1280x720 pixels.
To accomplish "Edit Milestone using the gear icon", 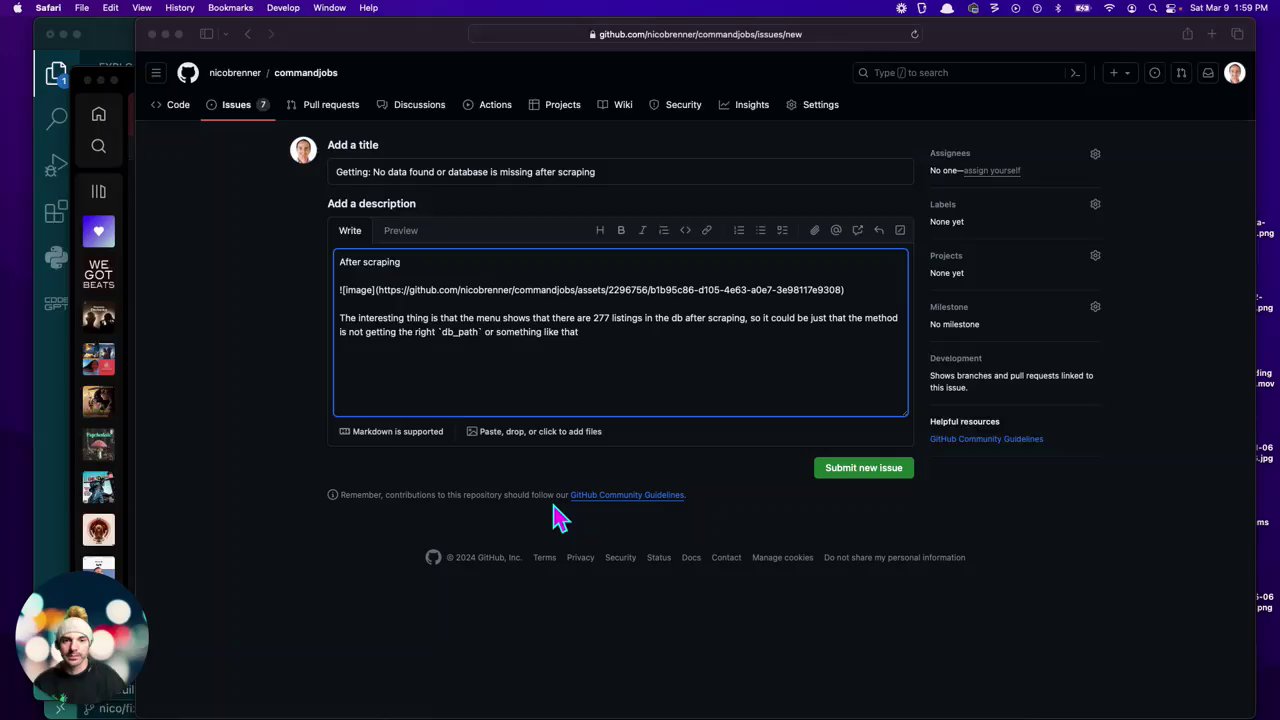I will 1095,307.
